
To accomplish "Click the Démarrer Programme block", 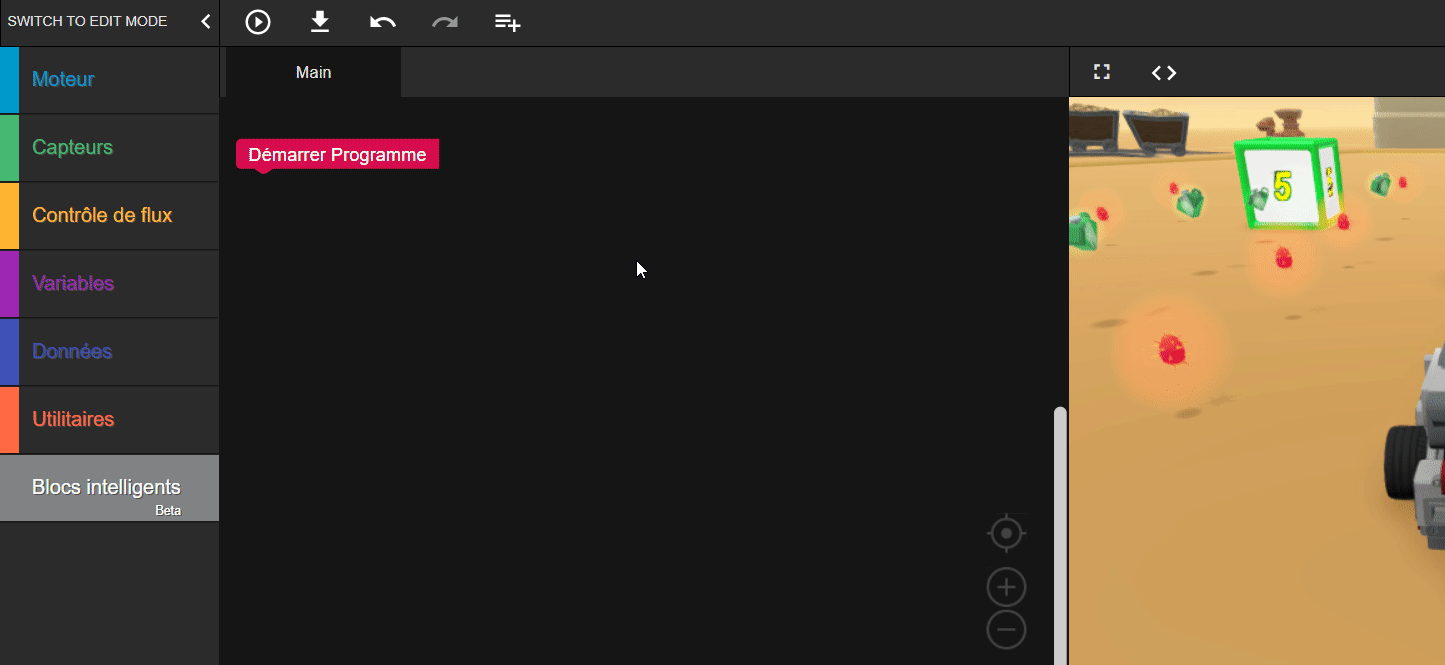I will 337,155.
